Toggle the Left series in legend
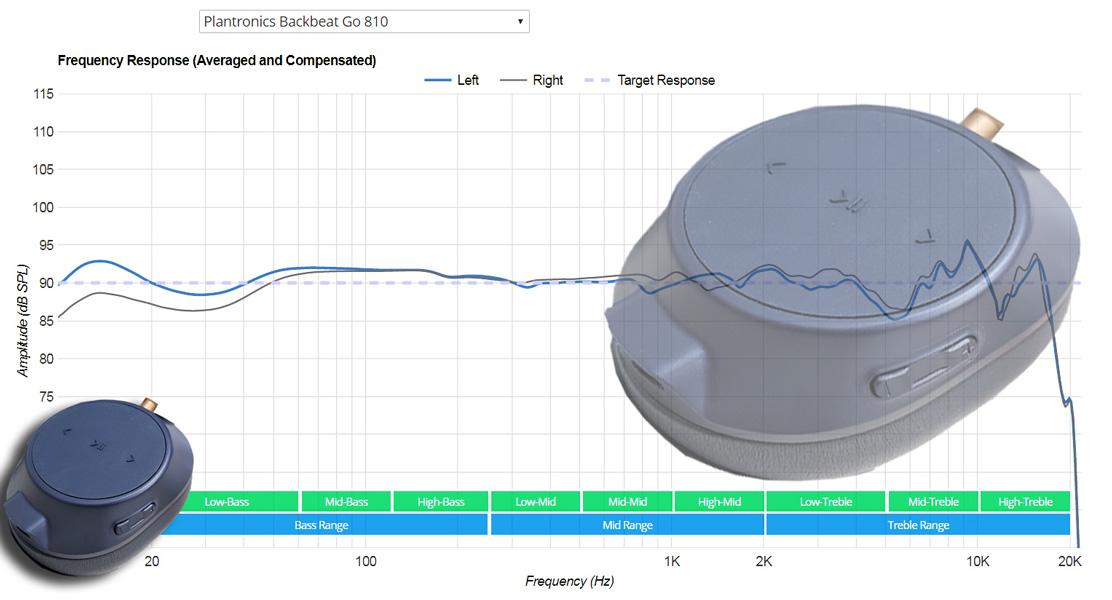This screenshot has height=600, width=1112. point(452,80)
